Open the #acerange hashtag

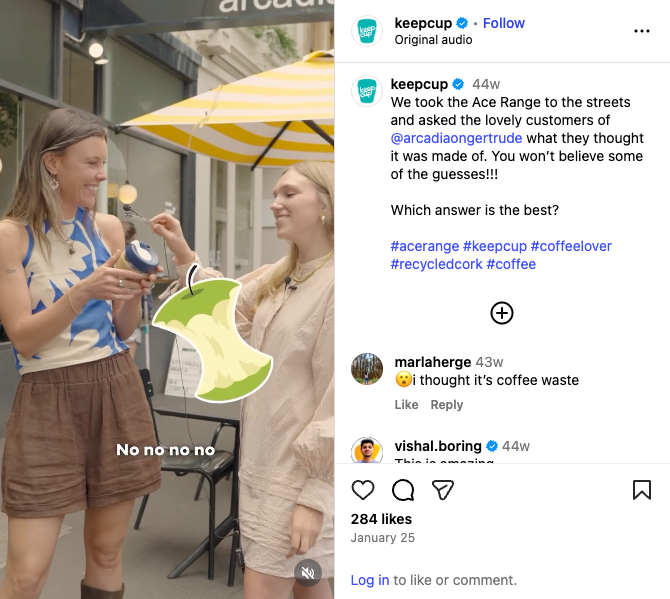(426, 246)
